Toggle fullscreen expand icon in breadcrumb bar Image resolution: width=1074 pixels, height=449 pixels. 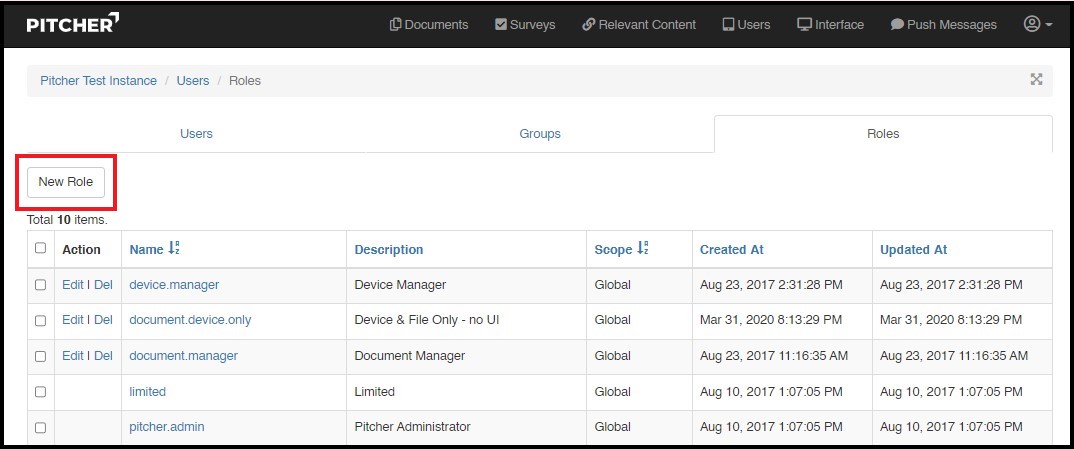pyautogui.click(x=1036, y=80)
